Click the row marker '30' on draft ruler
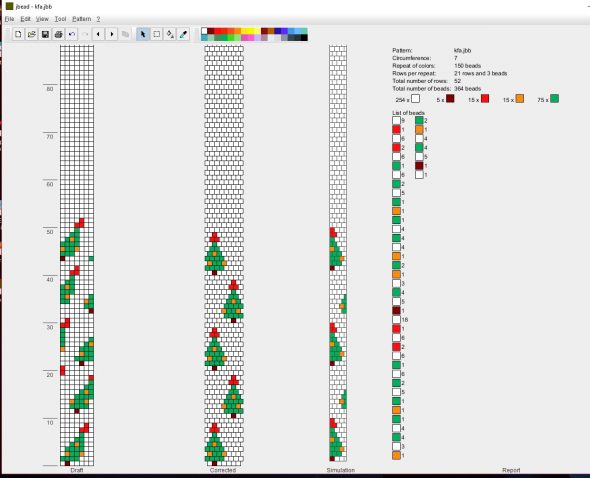Screen dimensions: 590x478 pyautogui.click(x=50, y=327)
